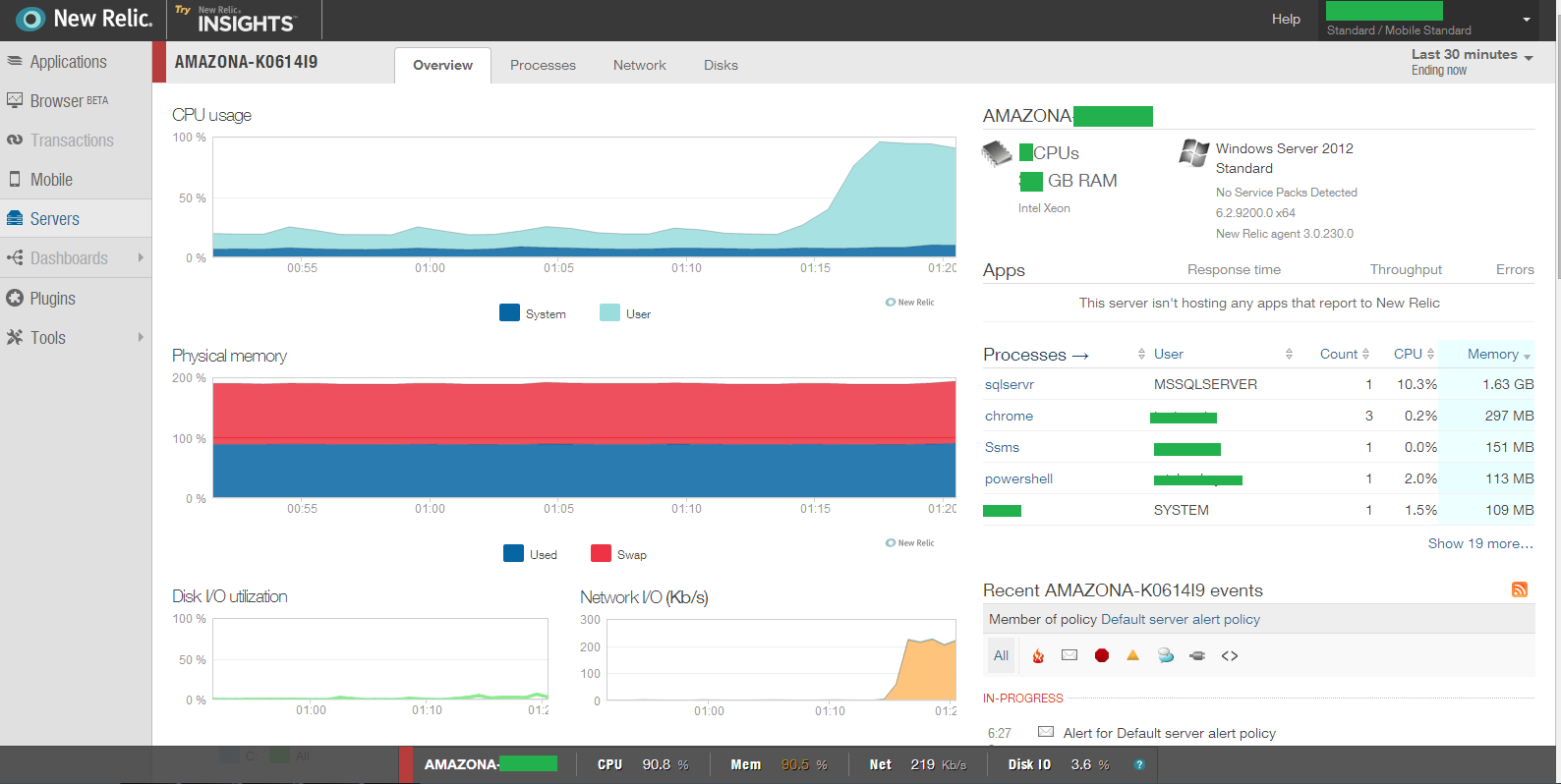Filter events by code brackets icon
The height and width of the screenshot is (784, 1561).
(1230, 655)
